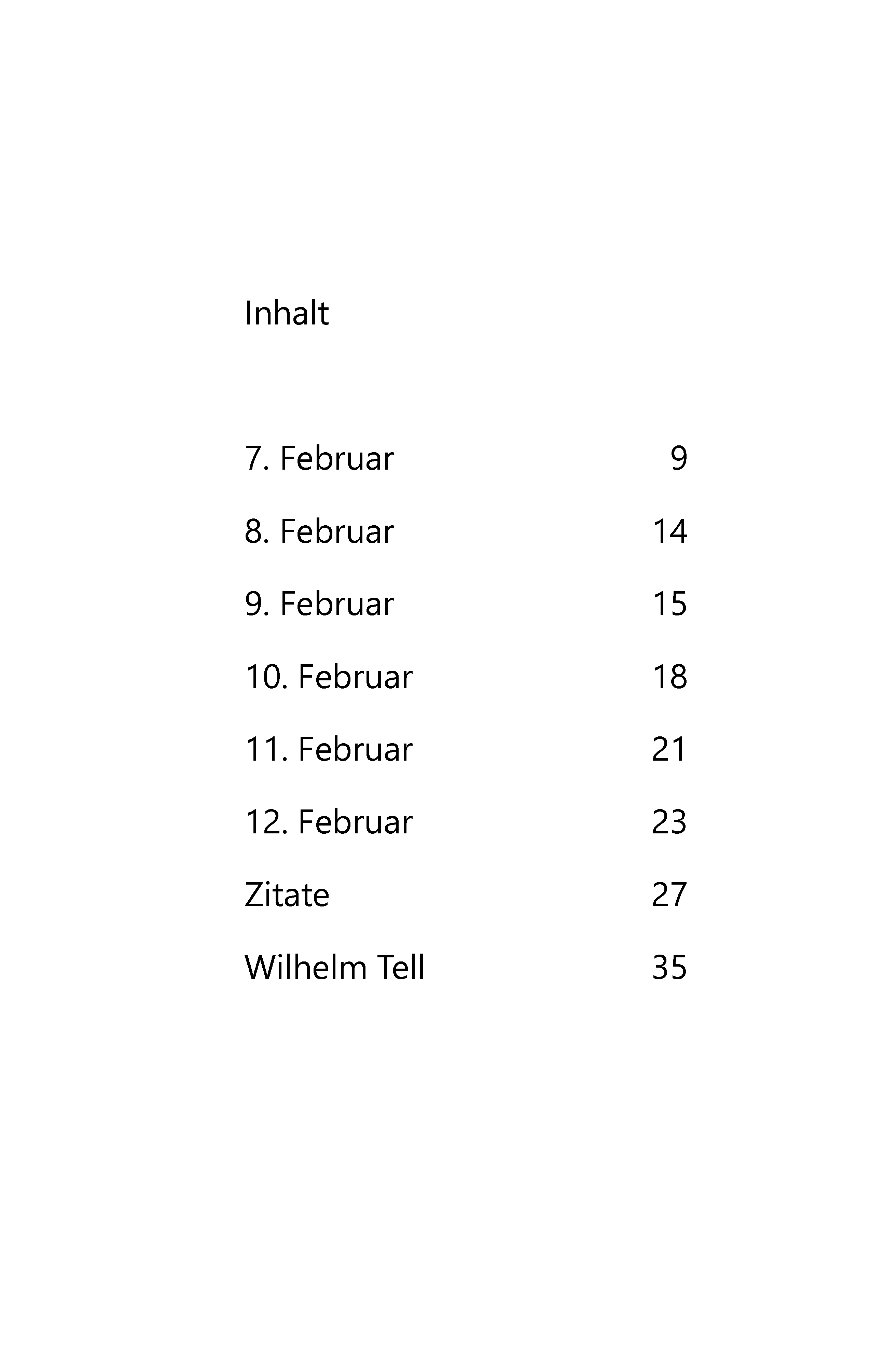This screenshot has width=871, height=1372.
Task: Click page number 35
Action: (x=669, y=968)
